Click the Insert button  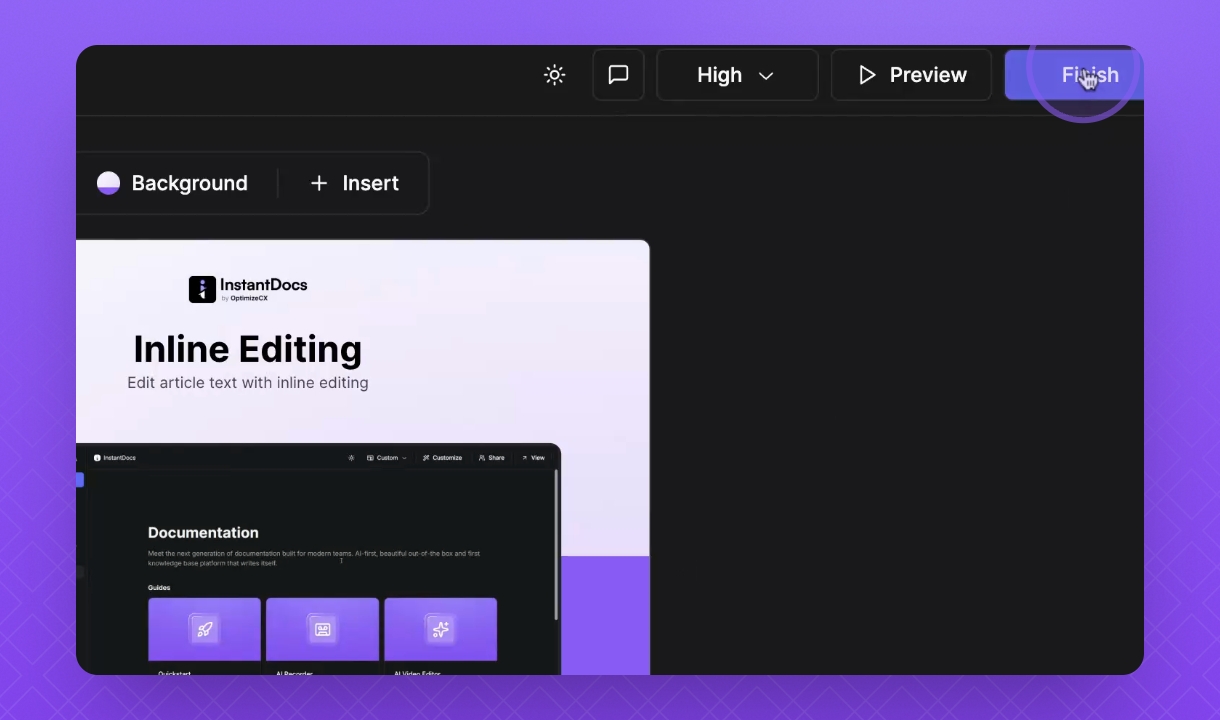pyautogui.click(x=354, y=183)
